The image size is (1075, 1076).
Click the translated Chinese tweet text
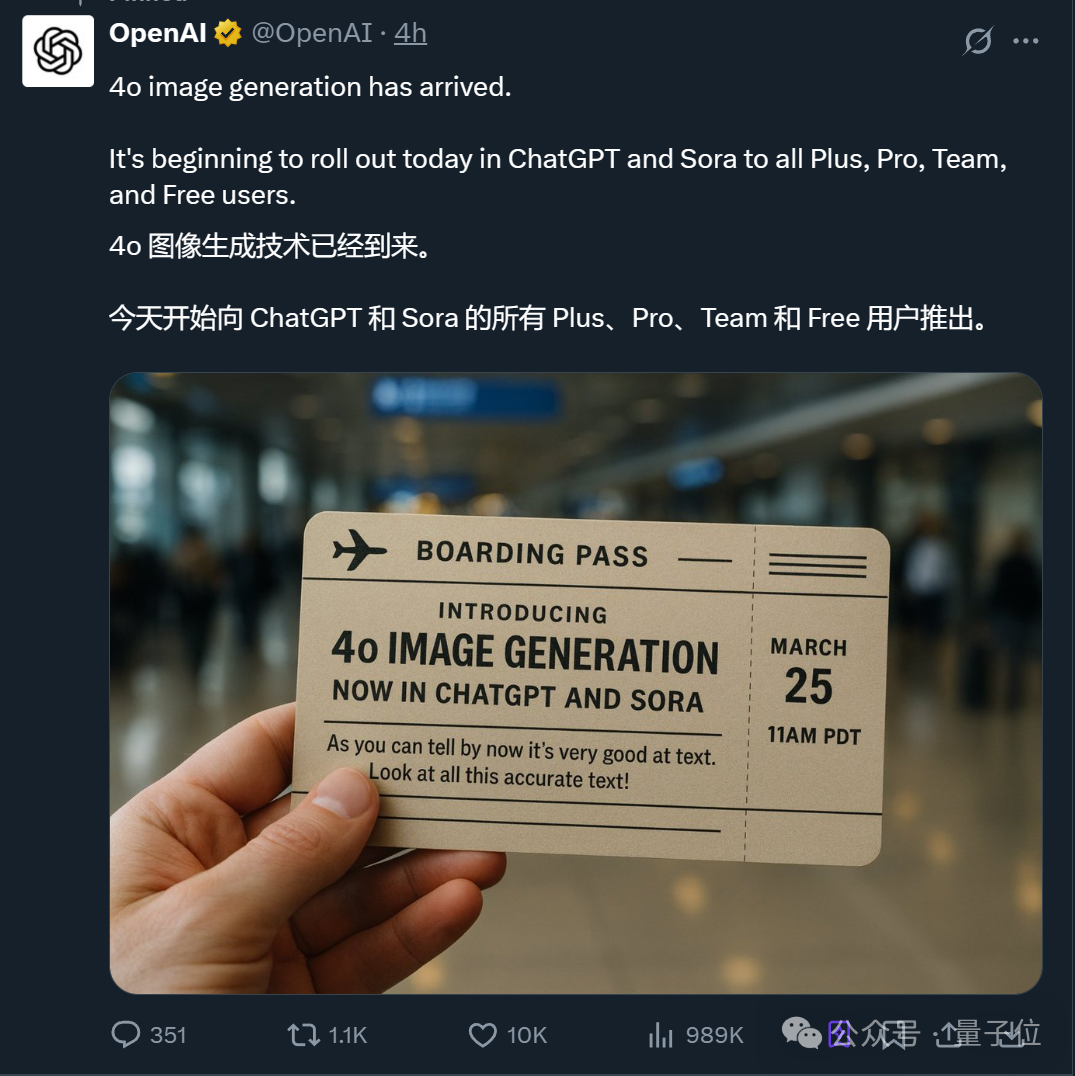pyautogui.click(x=549, y=282)
